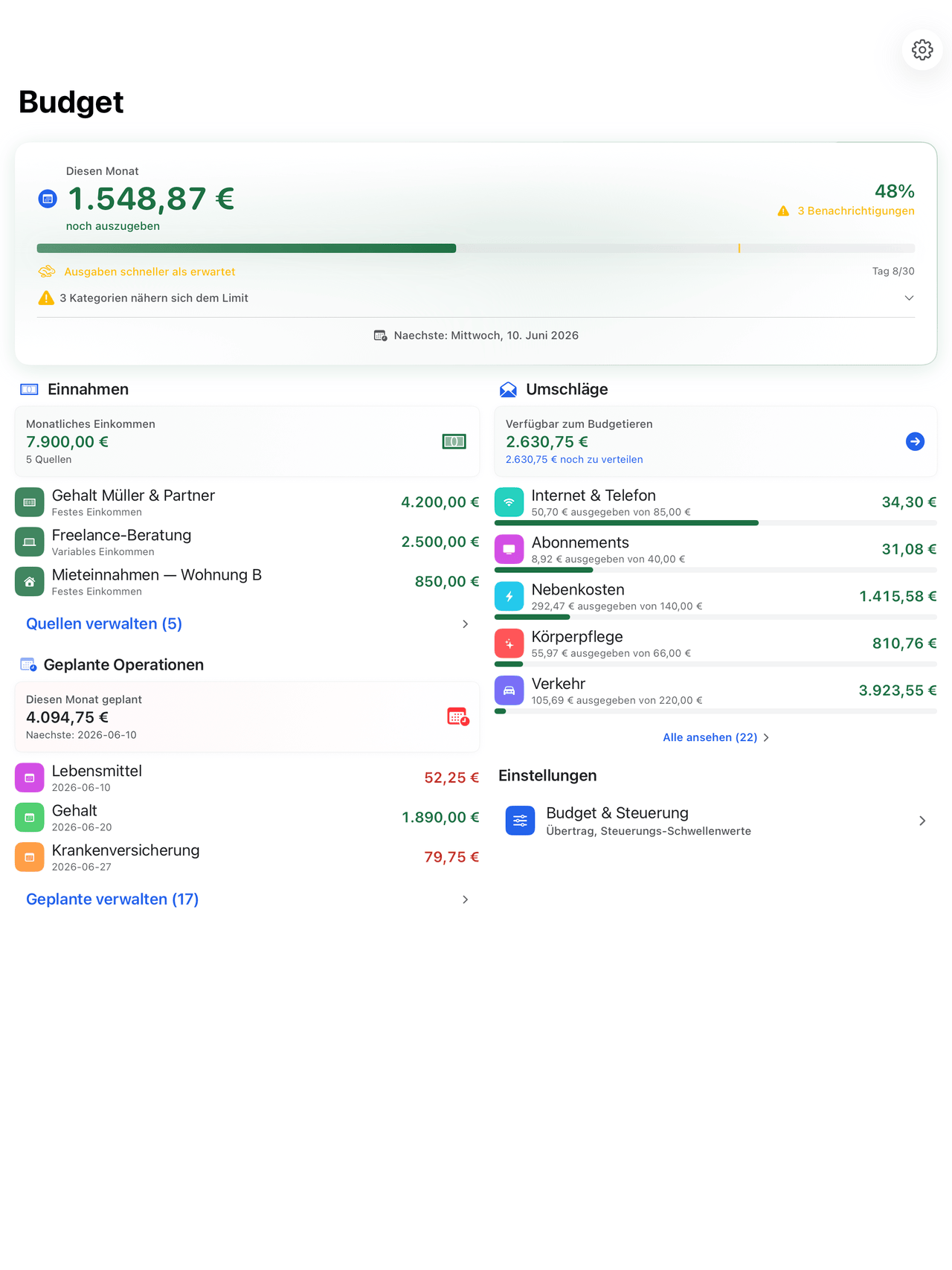Click Internet & Telefon remaining 34,30 €

point(909,502)
